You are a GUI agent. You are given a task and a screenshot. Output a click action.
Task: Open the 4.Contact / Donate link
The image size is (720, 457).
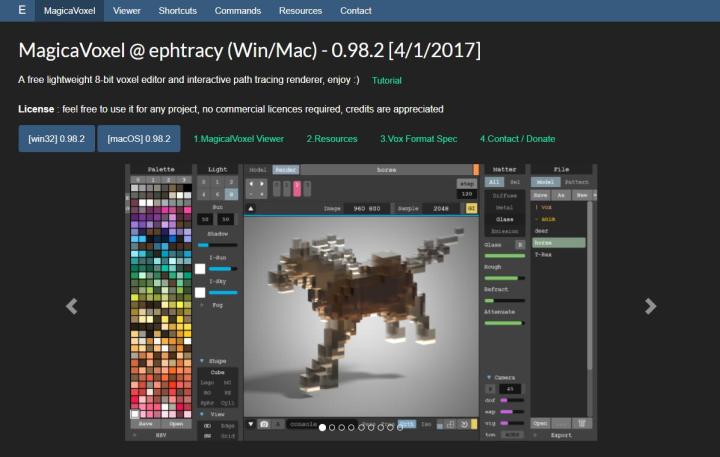518,139
